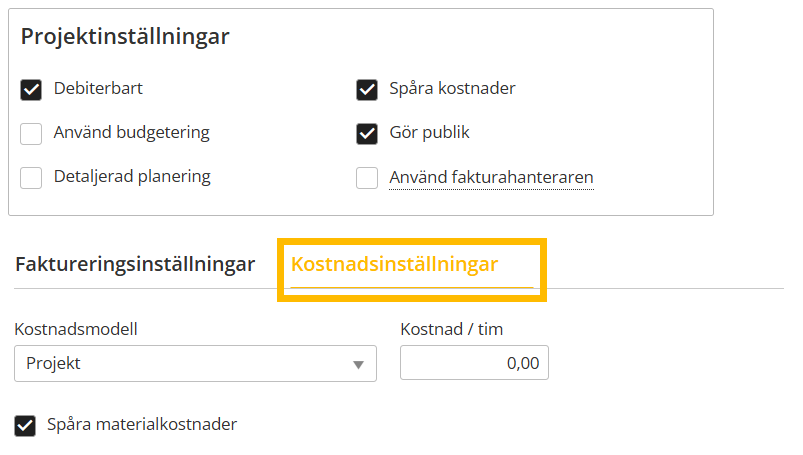Disable the Spåra kostnader checkbox
The image size is (803, 455).
pyautogui.click(x=367, y=89)
